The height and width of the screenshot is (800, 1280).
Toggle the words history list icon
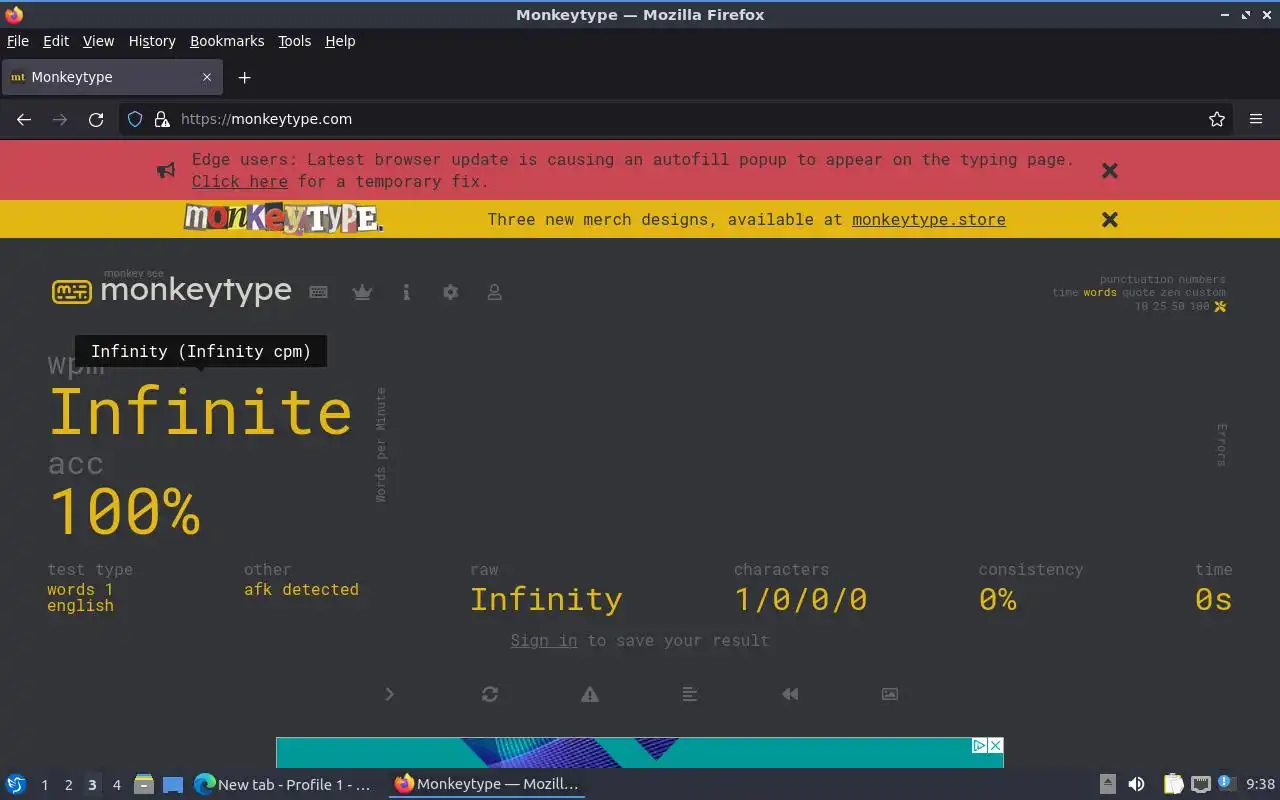(x=690, y=694)
